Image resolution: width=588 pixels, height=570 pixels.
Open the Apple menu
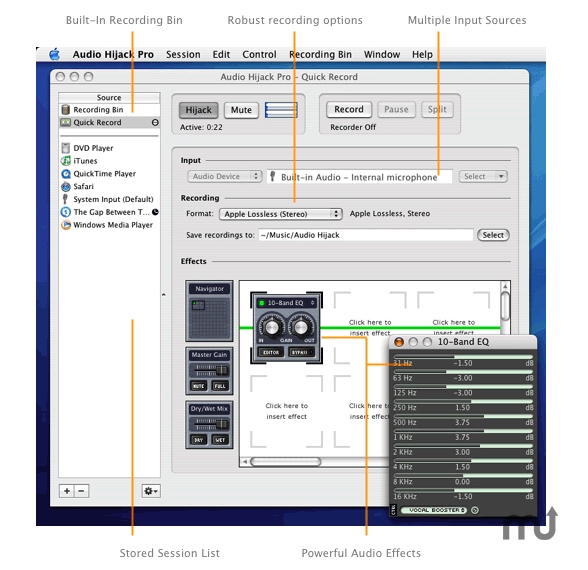point(55,55)
